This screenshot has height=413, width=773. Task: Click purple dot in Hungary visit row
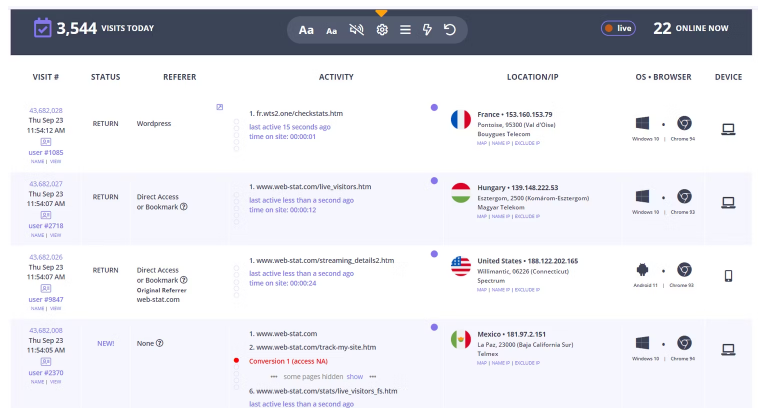point(434,181)
